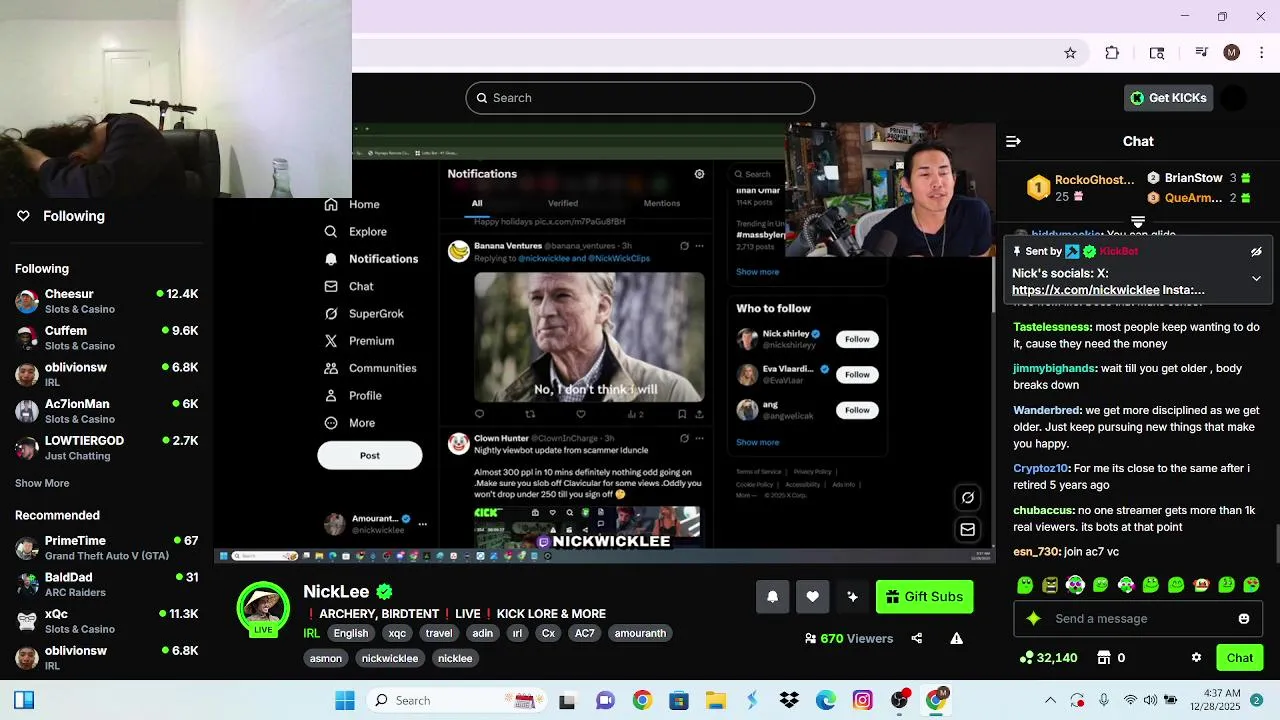Image resolution: width=1280 pixels, height=720 pixels.
Task: Open the Chrome three-dot menu
Action: (1261, 53)
